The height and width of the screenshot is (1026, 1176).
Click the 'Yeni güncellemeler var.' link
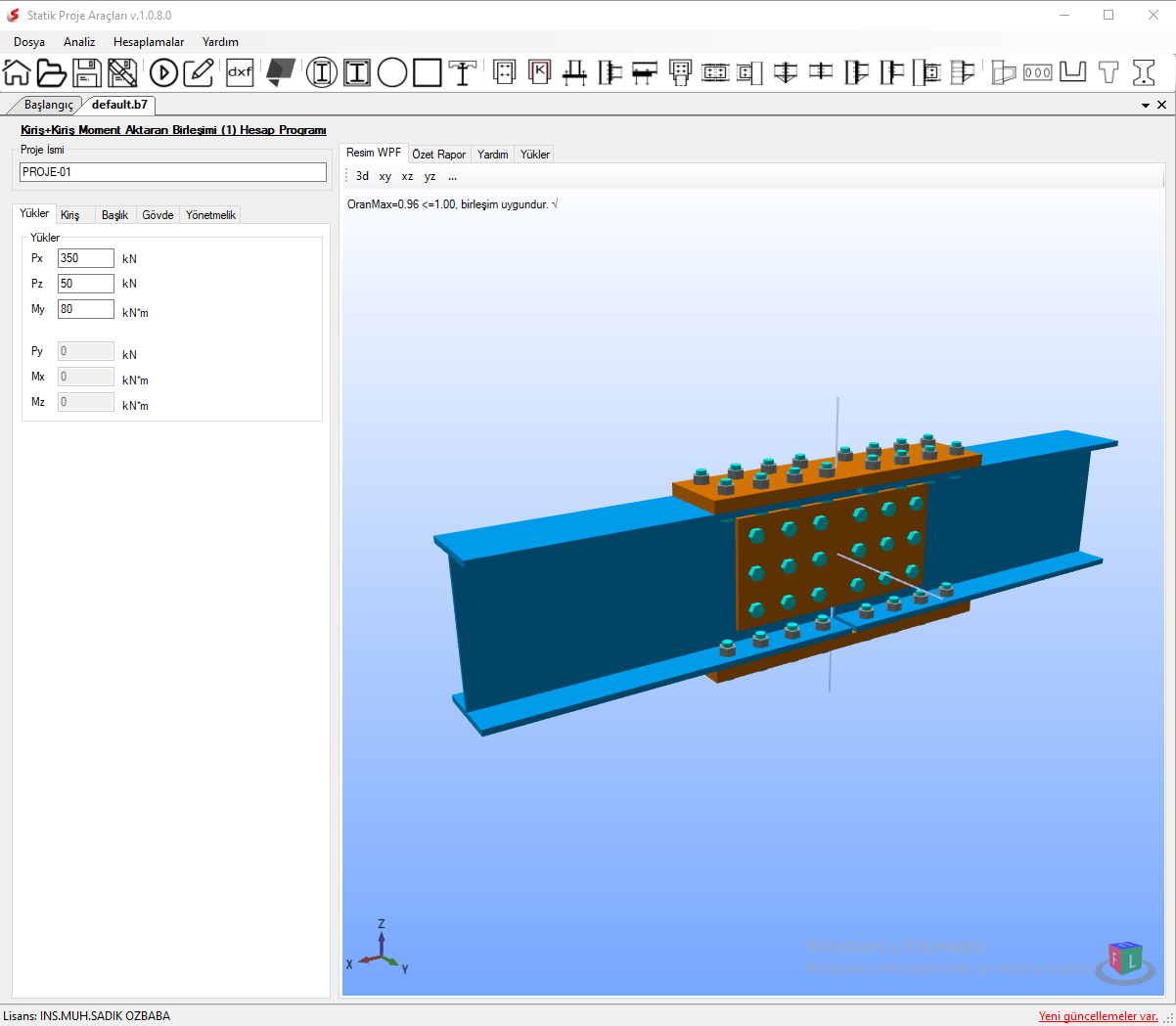point(1098,1016)
